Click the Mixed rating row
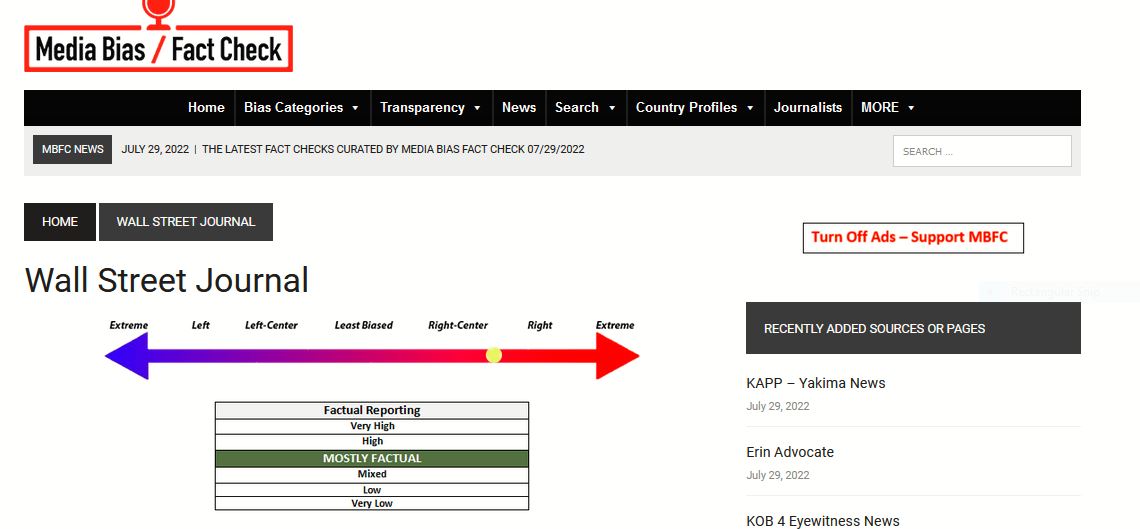 [x=372, y=474]
